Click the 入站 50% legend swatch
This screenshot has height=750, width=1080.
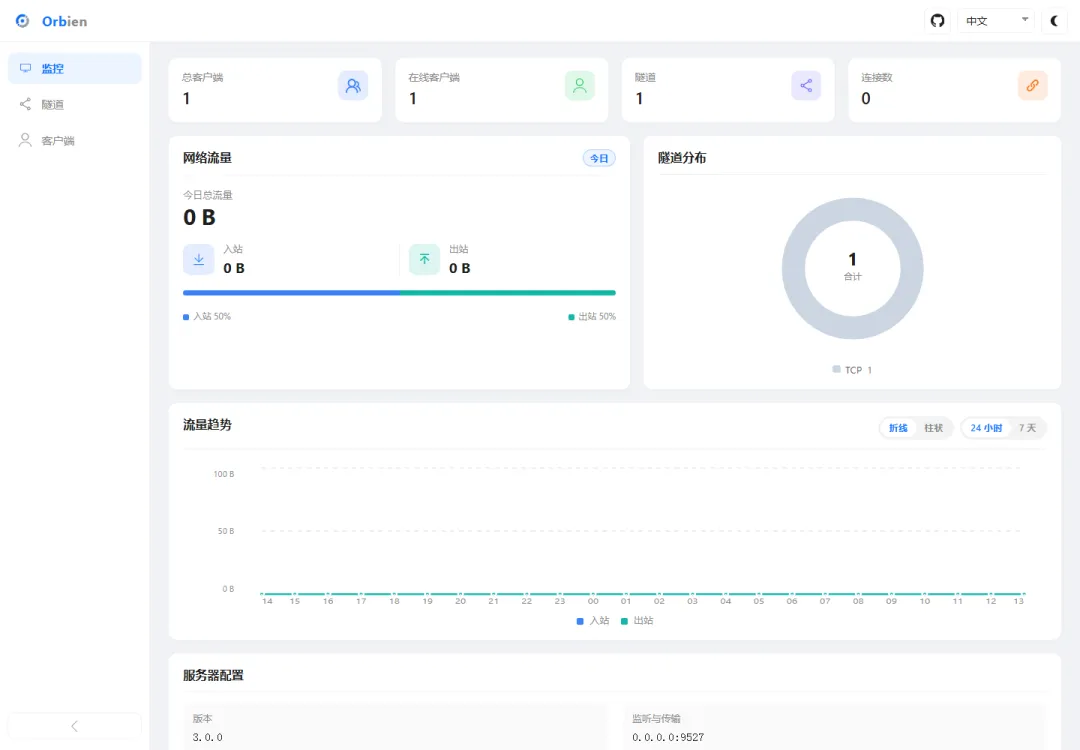(186, 317)
